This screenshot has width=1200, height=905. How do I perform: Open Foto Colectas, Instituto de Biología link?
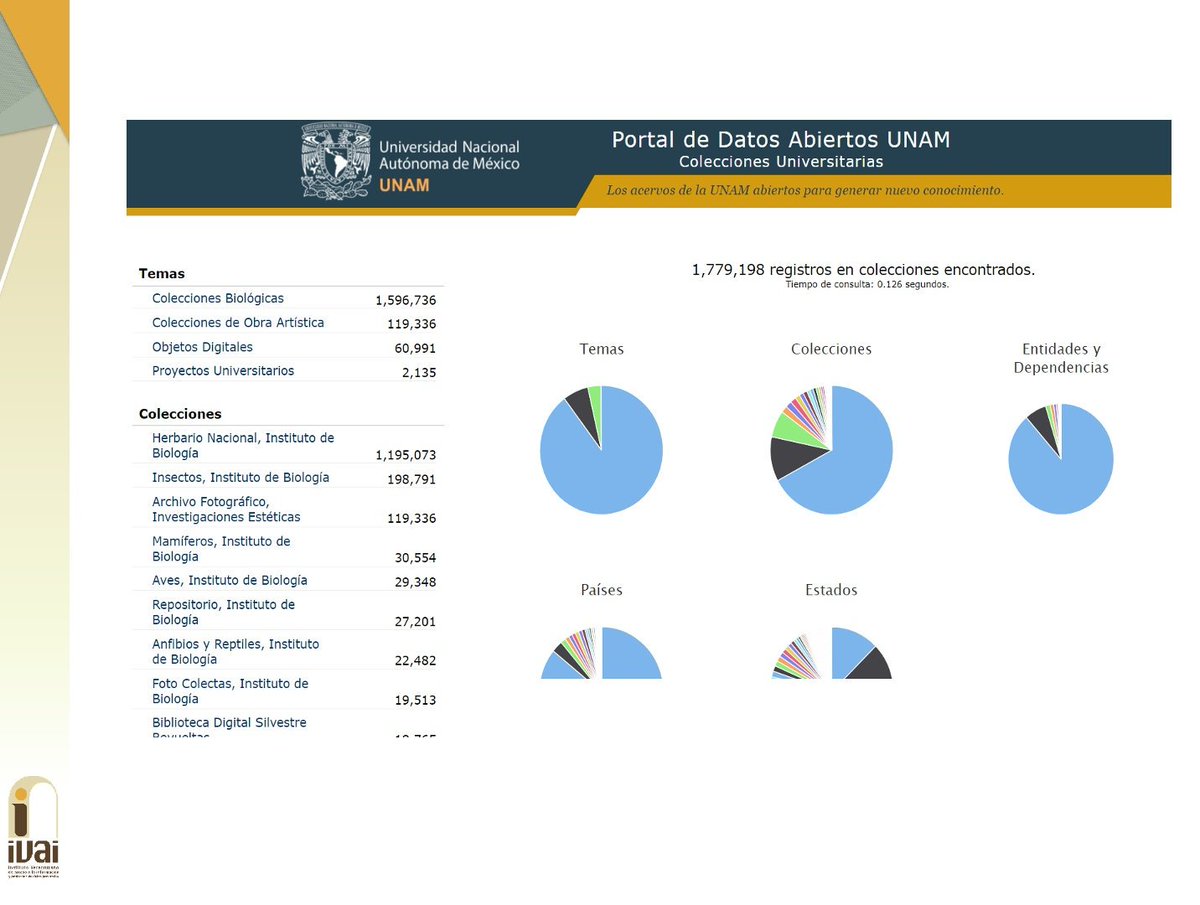(x=230, y=691)
